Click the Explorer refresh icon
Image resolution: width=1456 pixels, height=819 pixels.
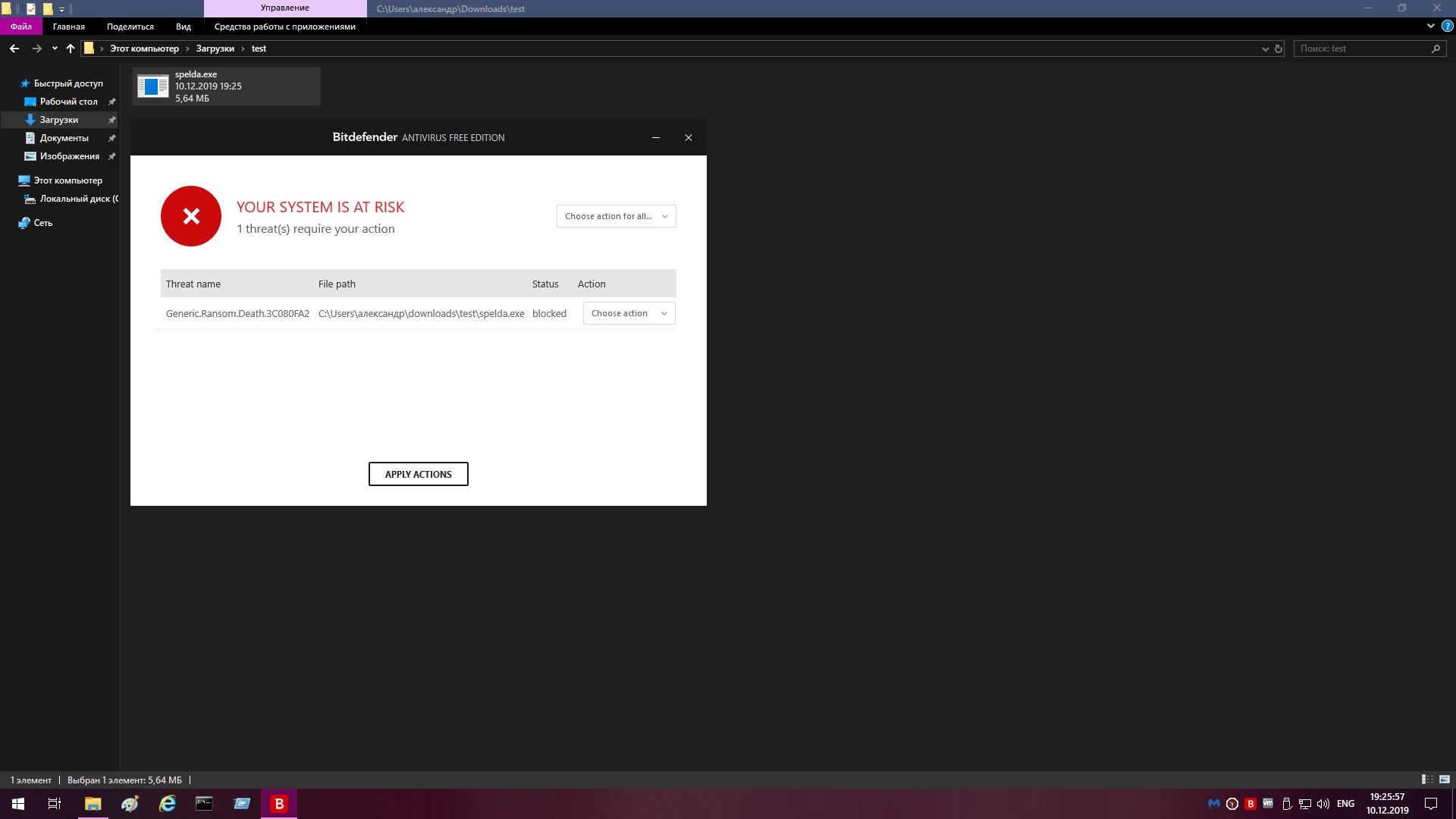point(1279,49)
